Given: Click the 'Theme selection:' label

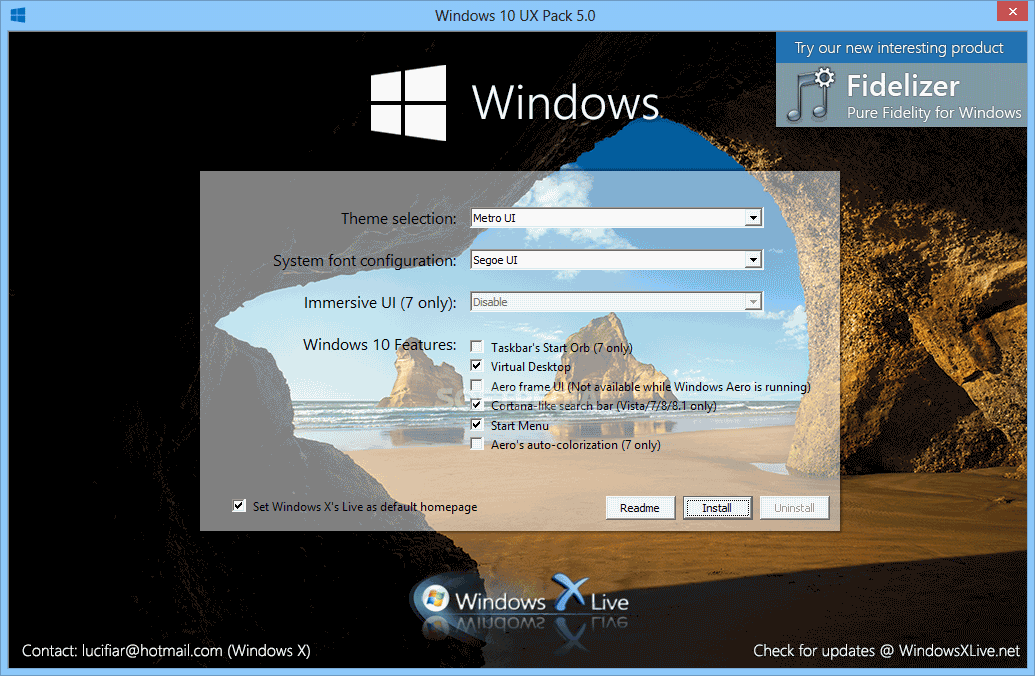Looking at the screenshot, I should point(399,219).
